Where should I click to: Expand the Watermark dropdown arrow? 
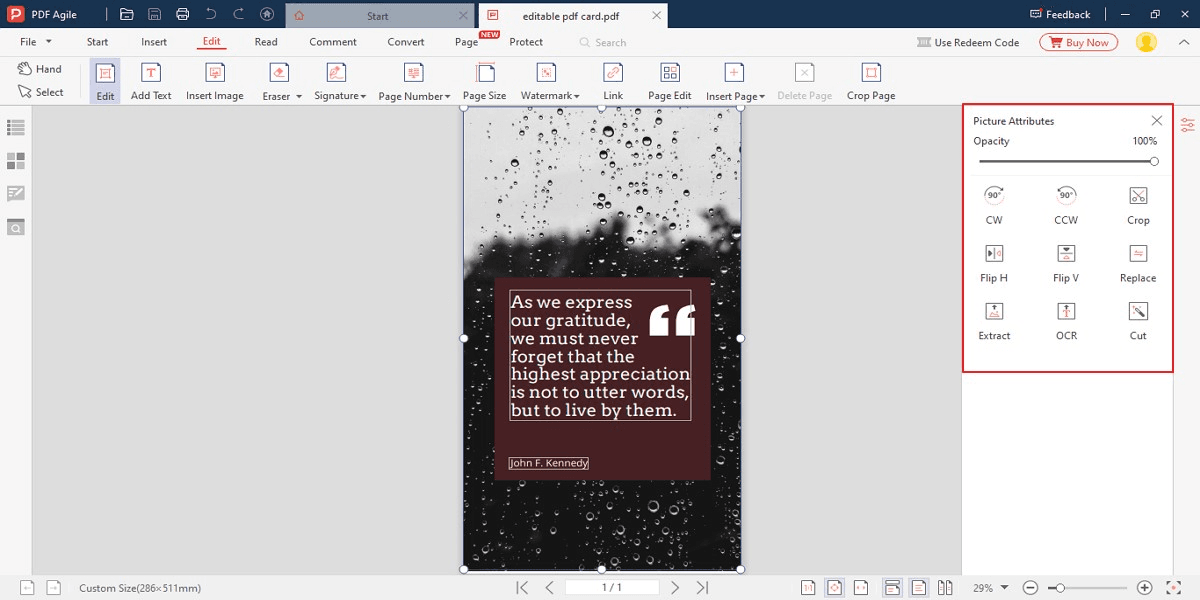point(577,97)
